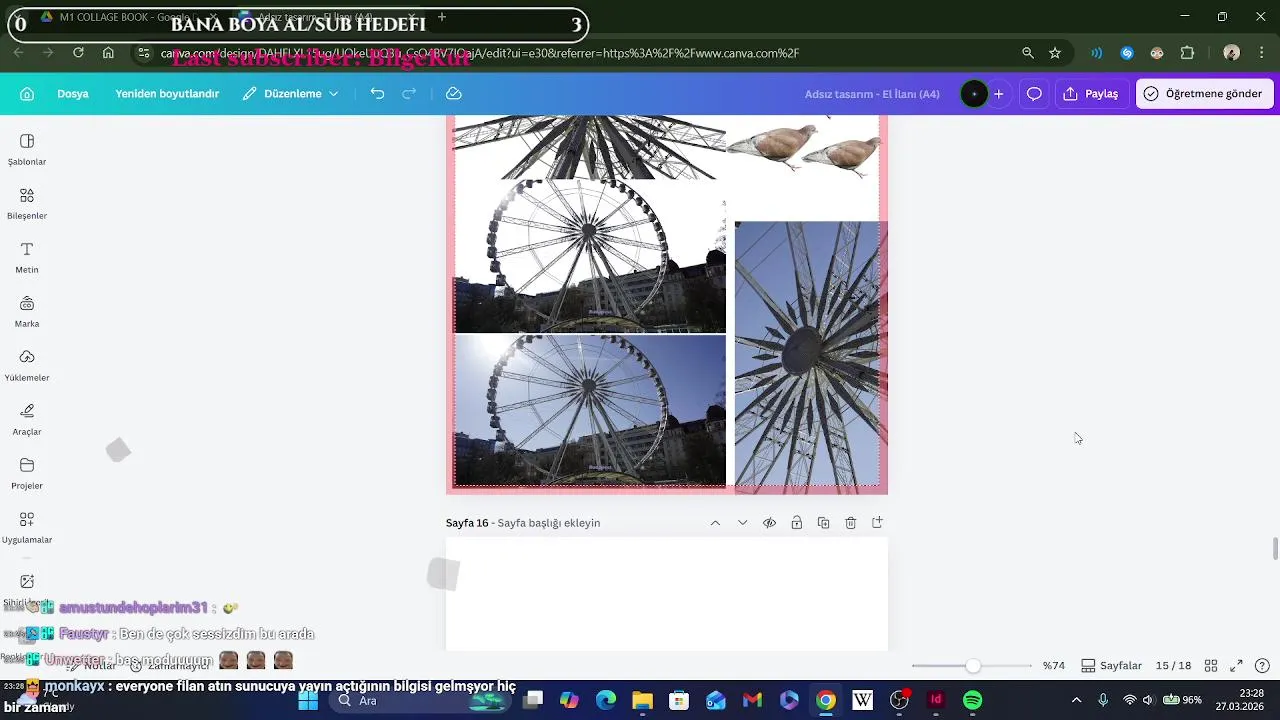Viewport: 1280px width, 720px height.
Task: Open the Araçlar drawing tools panel
Action: click(x=27, y=420)
